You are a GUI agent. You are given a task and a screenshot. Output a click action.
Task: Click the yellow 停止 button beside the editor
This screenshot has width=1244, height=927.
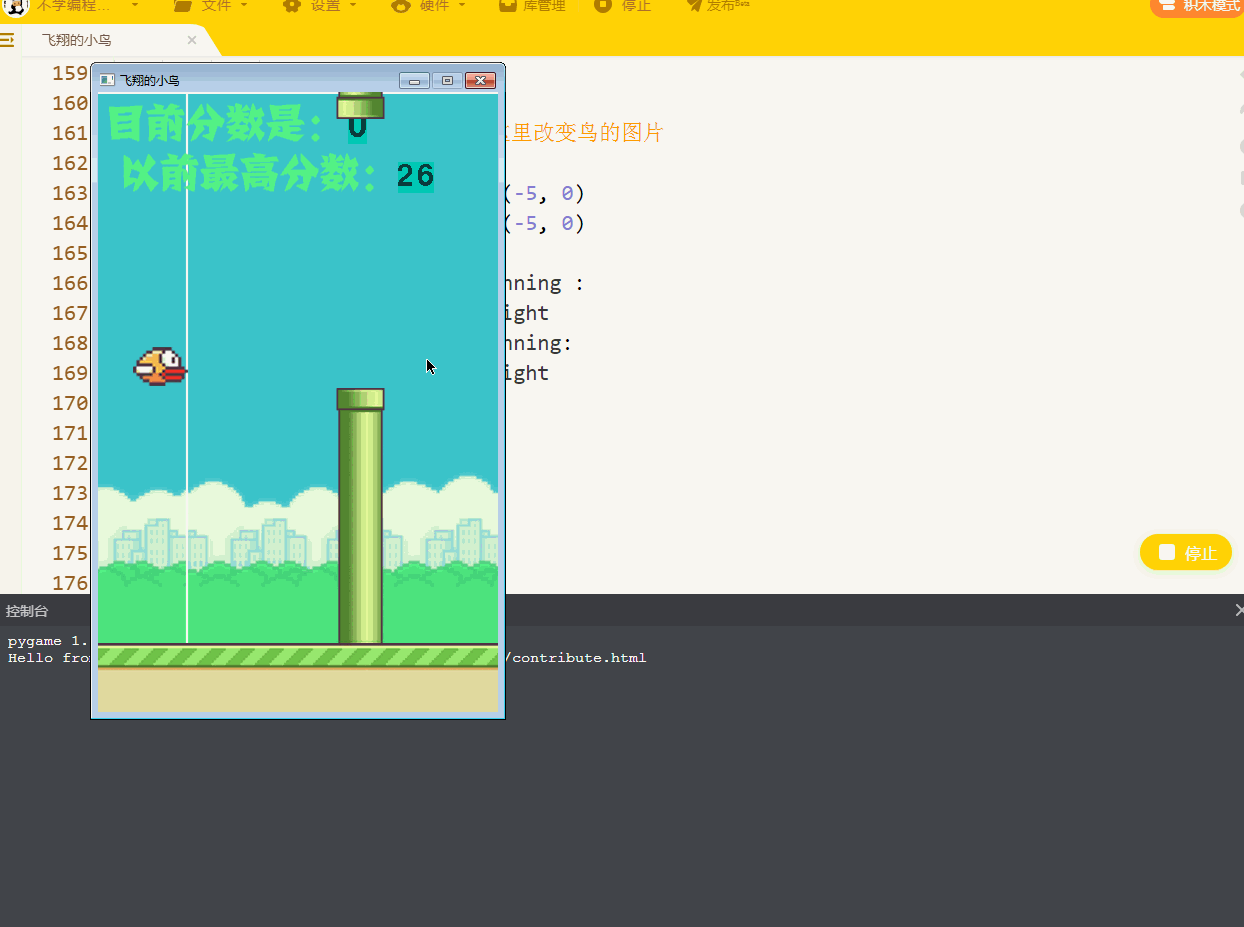(1186, 552)
